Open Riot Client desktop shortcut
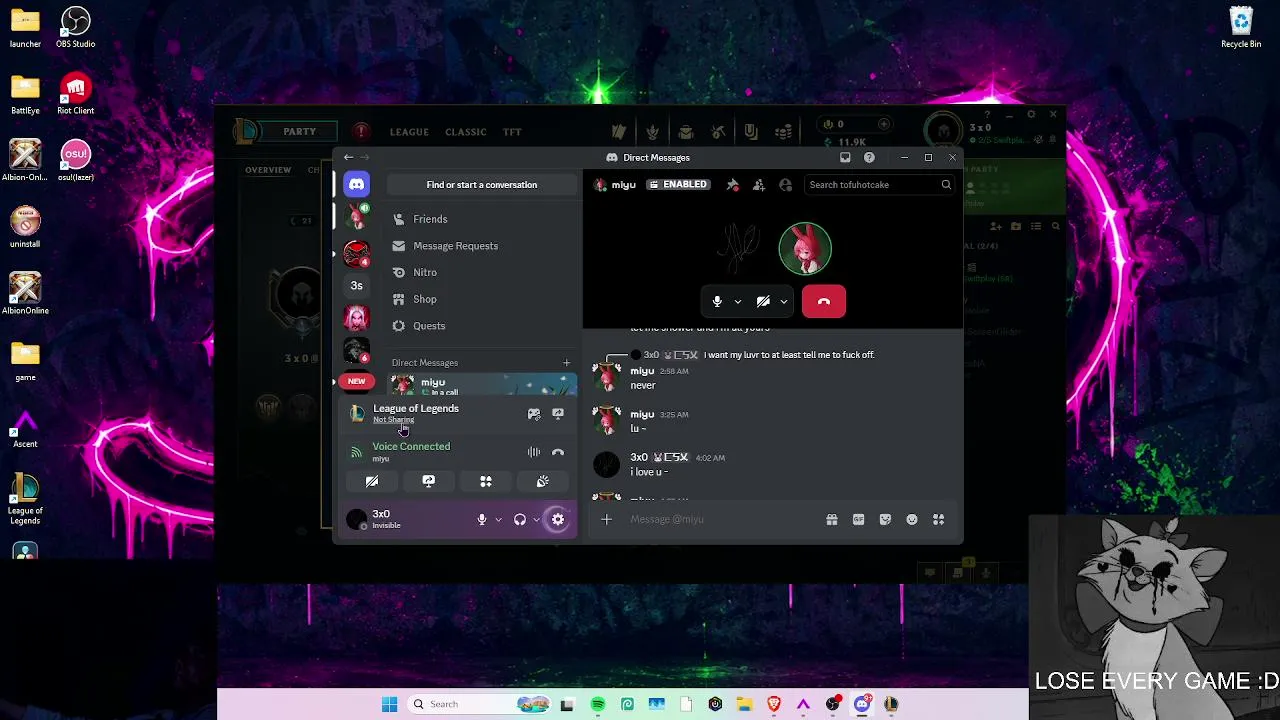1280x720 pixels. (x=76, y=95)
